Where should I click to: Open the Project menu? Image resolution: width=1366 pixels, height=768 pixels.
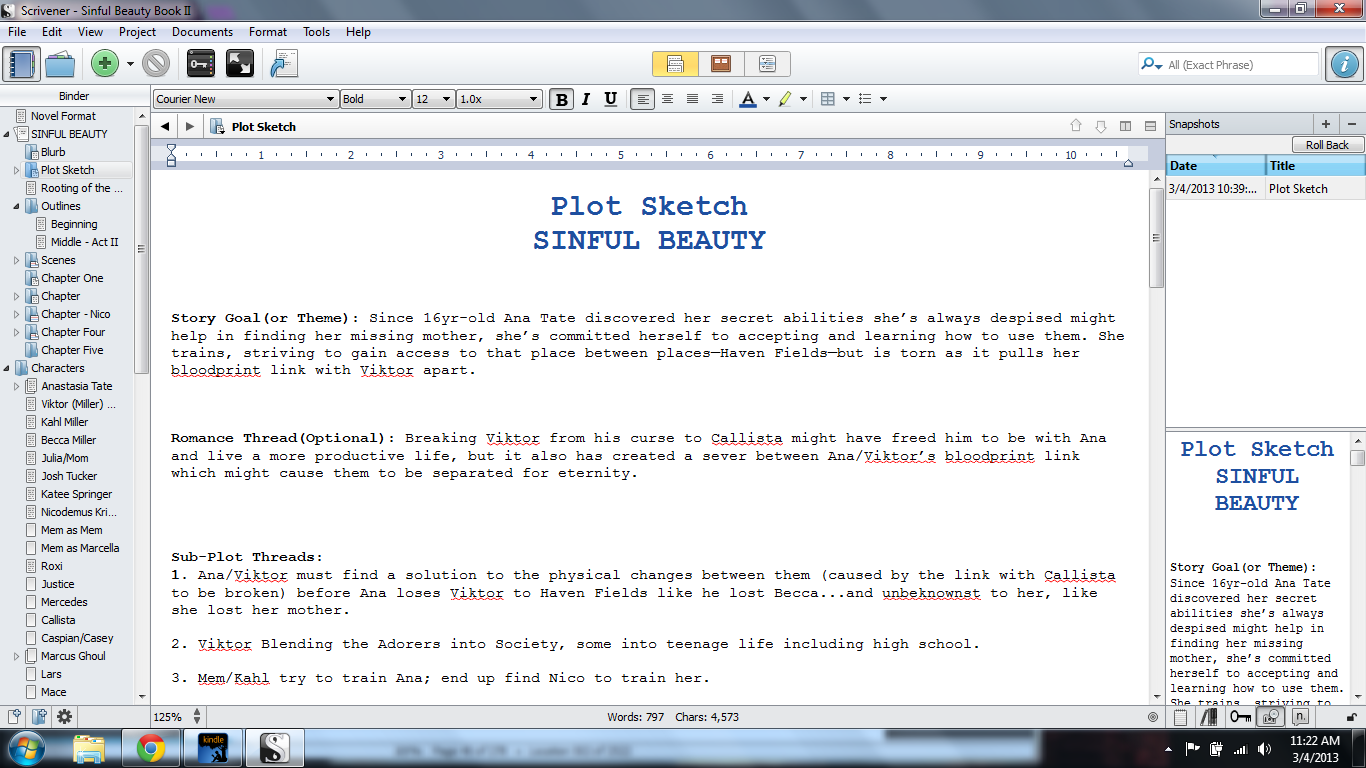click(138, 32)
